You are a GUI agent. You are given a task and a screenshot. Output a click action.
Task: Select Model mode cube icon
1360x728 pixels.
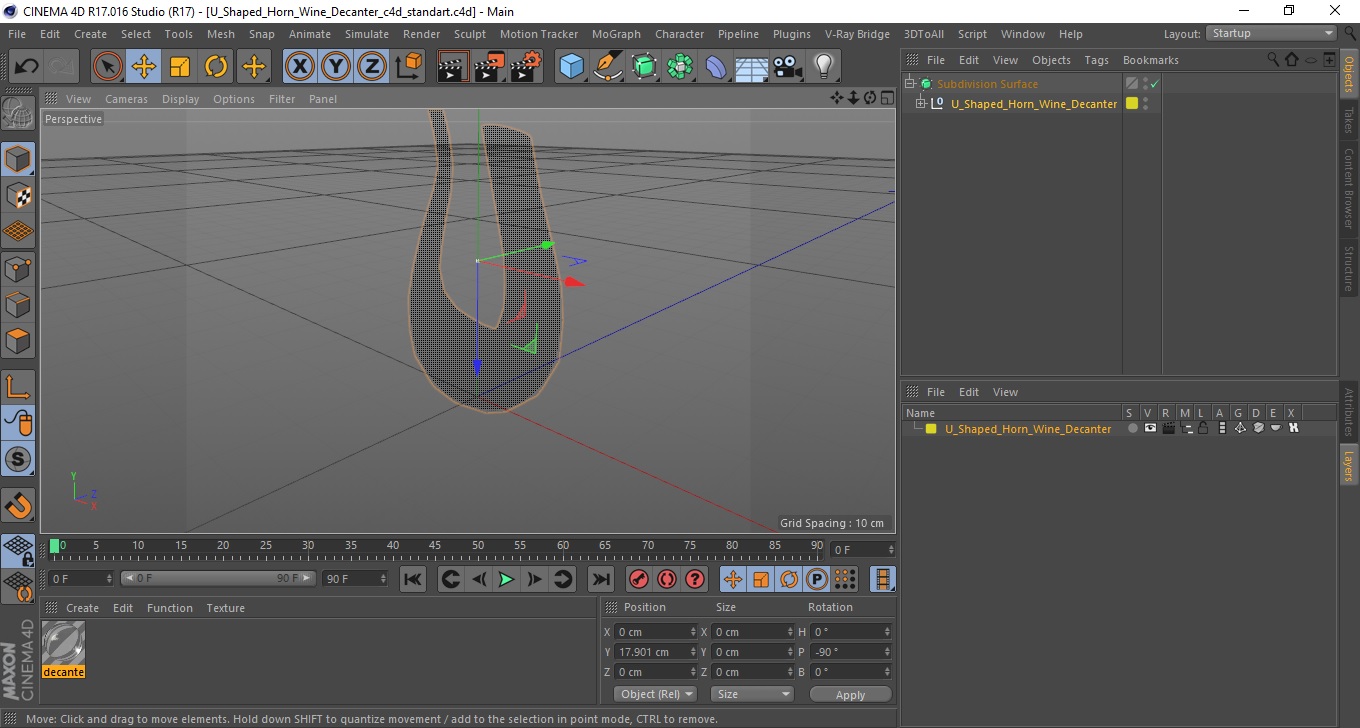18,159
